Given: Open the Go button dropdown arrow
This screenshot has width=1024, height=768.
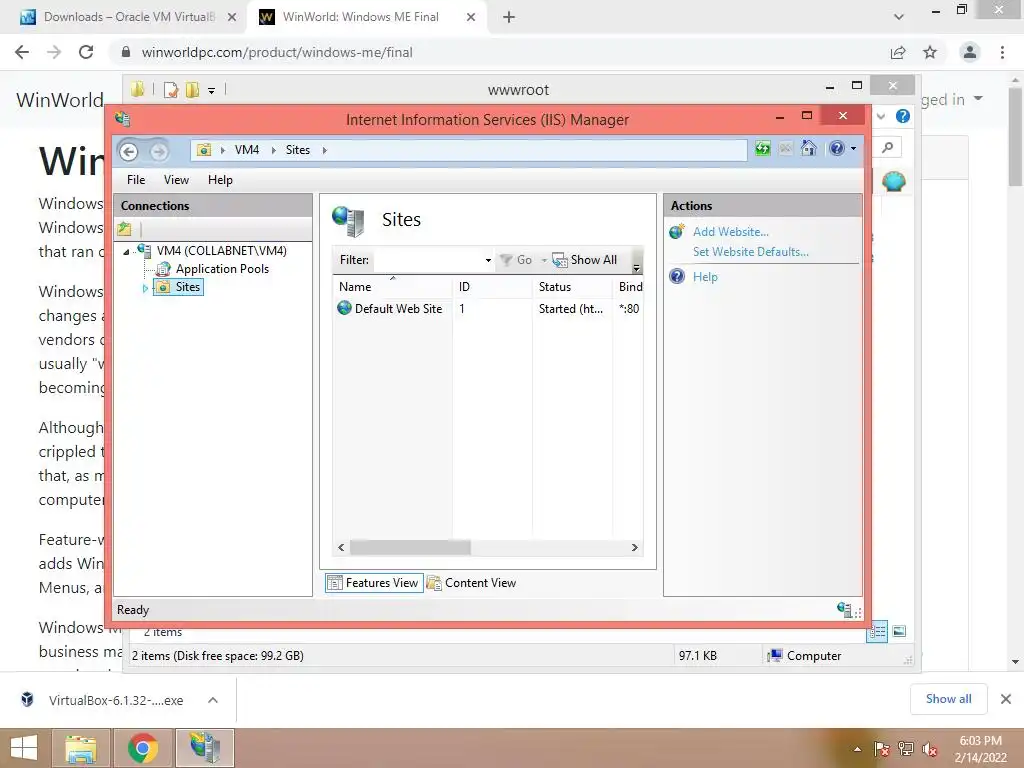Looking at the screenshot, I should (544, 261).
